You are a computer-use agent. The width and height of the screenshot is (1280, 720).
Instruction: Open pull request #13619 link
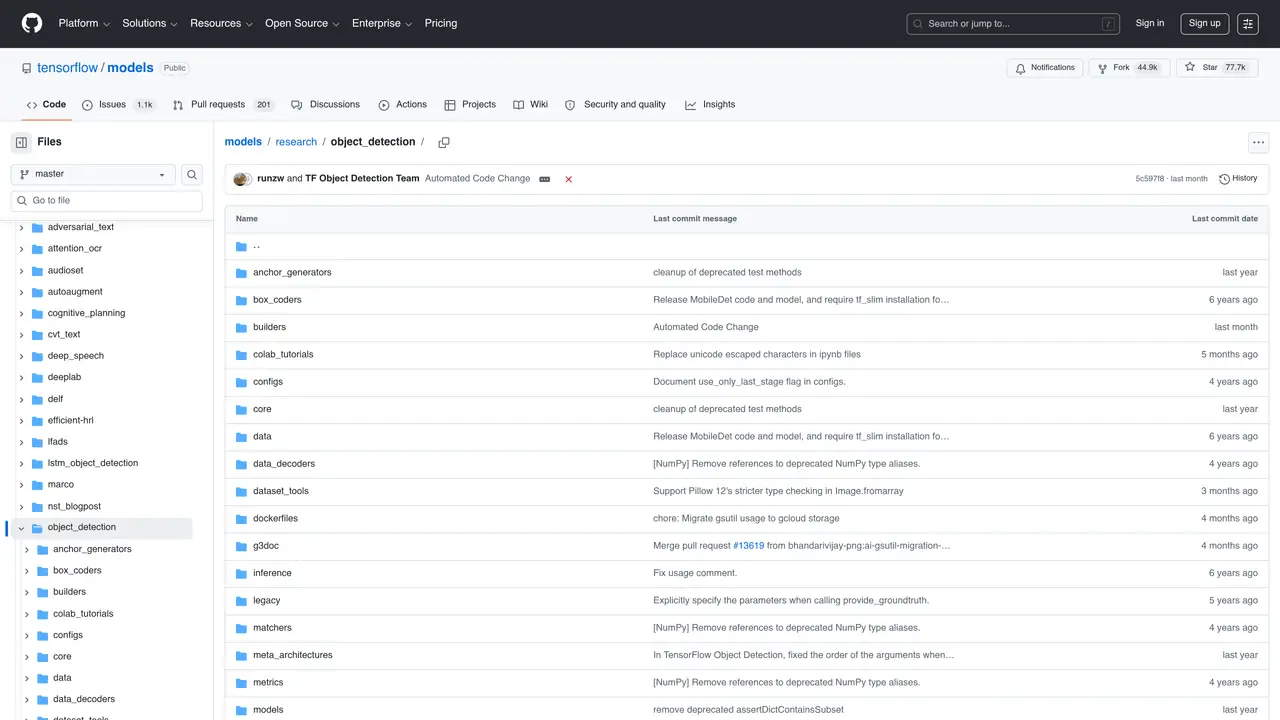[x=748, y=546]
